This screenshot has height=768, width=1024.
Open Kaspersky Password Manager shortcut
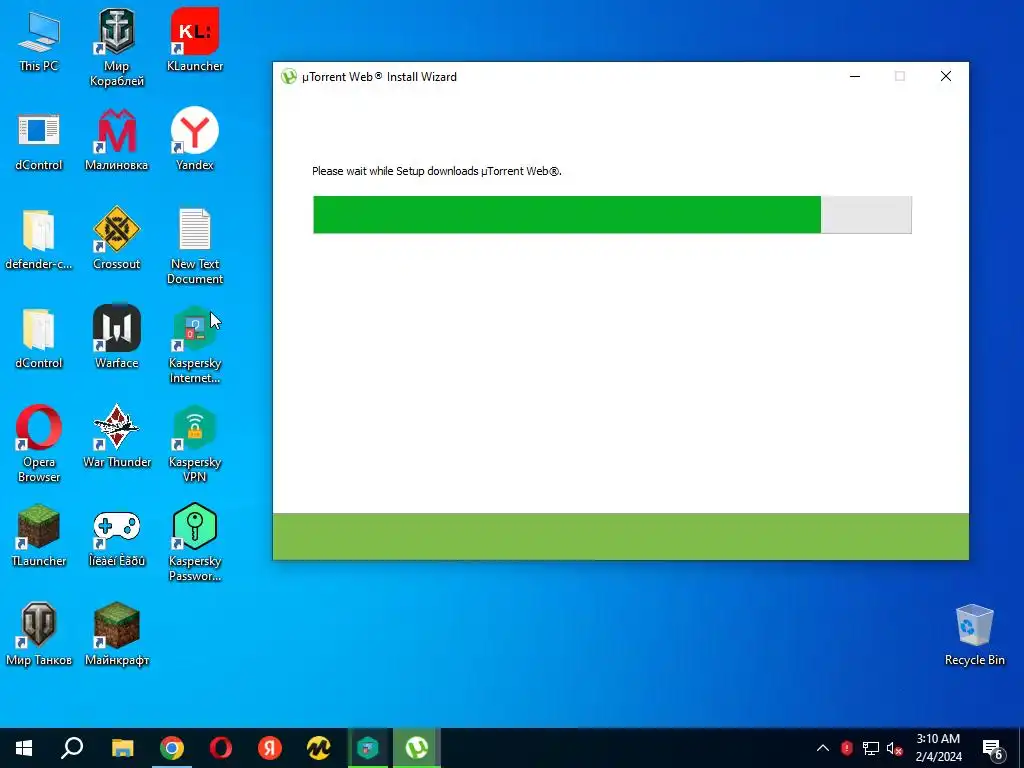pos(195,543)
